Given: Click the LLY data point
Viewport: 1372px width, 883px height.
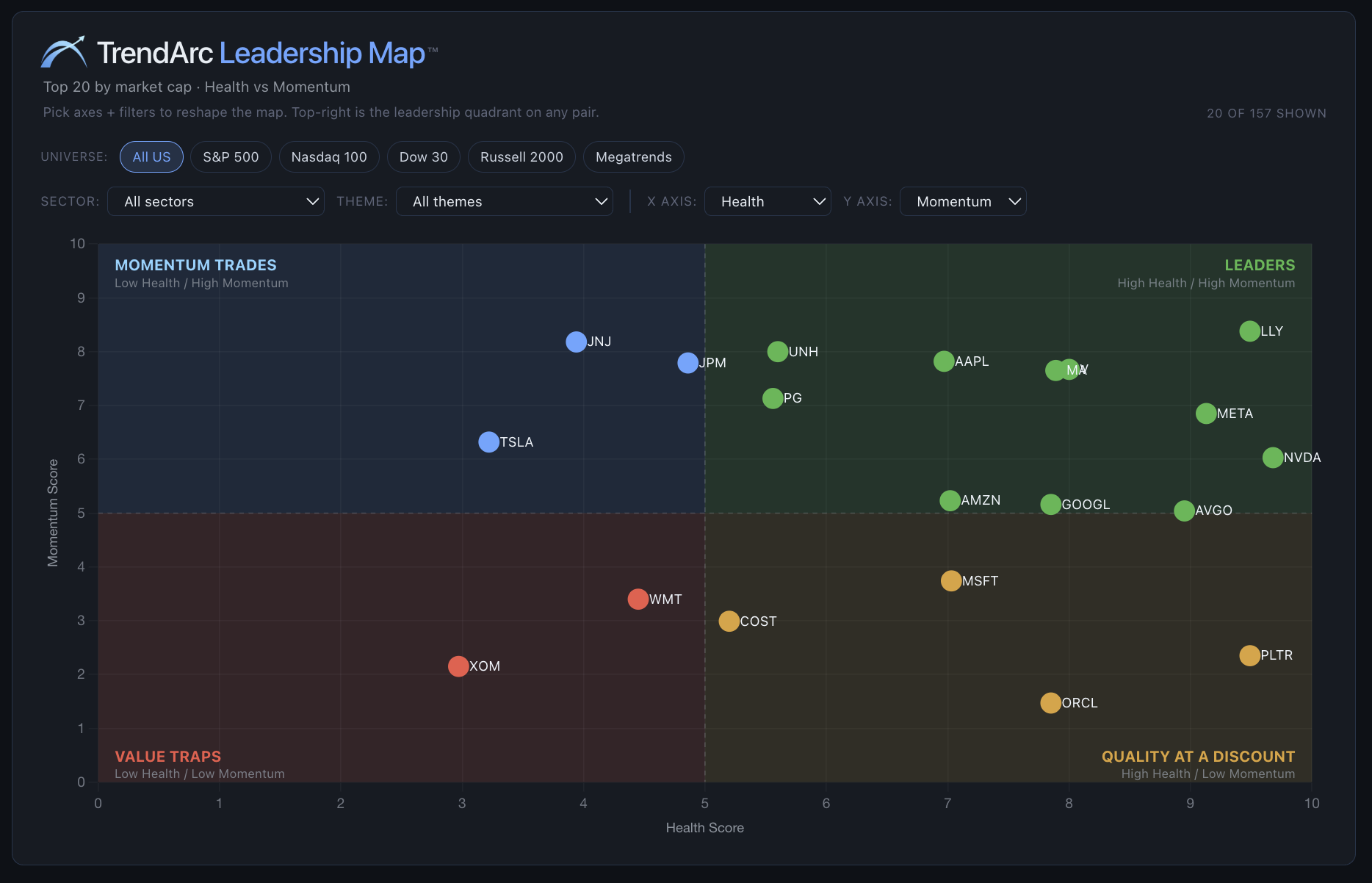Looking at the screenshot, I should point(1249,331).
